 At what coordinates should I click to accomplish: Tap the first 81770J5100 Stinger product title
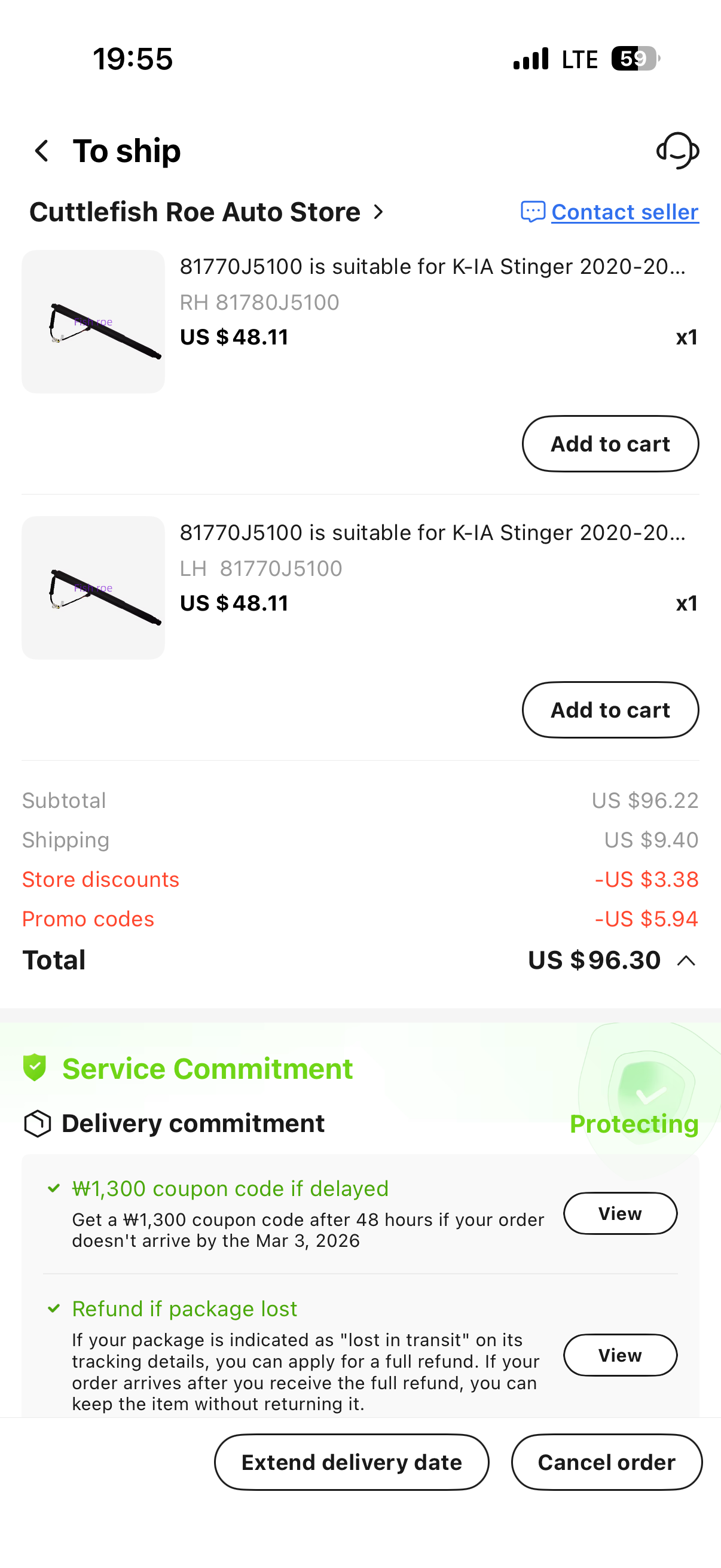coord(432,267)
